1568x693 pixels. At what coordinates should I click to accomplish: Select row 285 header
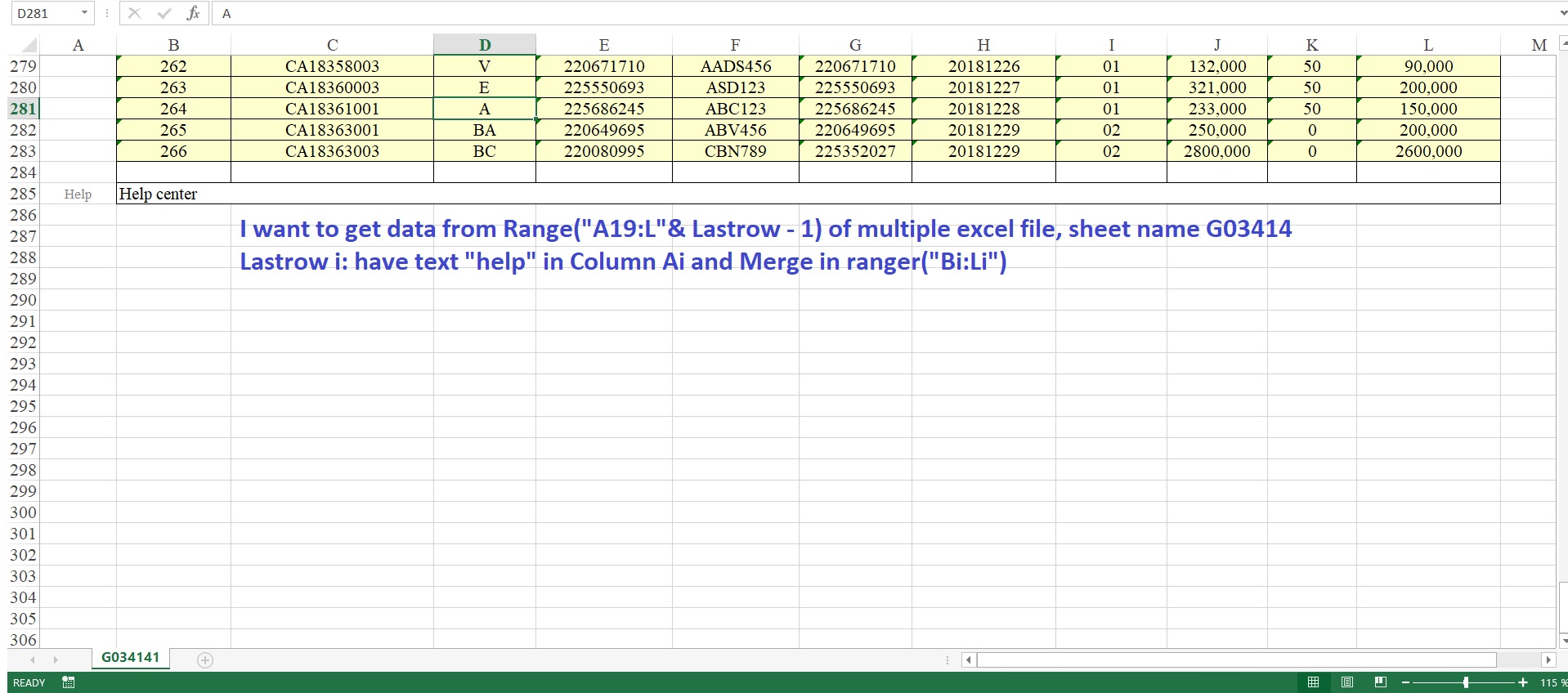[24, 194]
